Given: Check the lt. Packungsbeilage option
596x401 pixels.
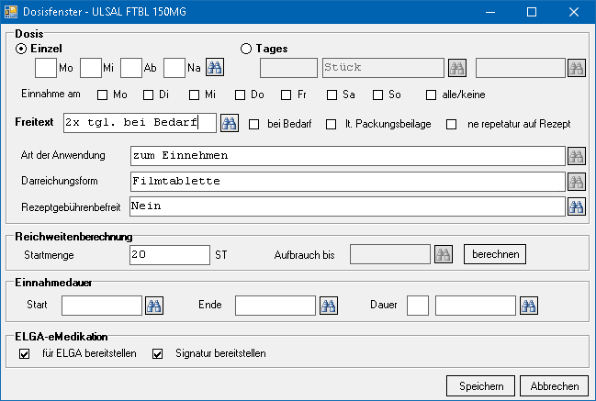Looking at the screenshot, I should tap(331, 124).
